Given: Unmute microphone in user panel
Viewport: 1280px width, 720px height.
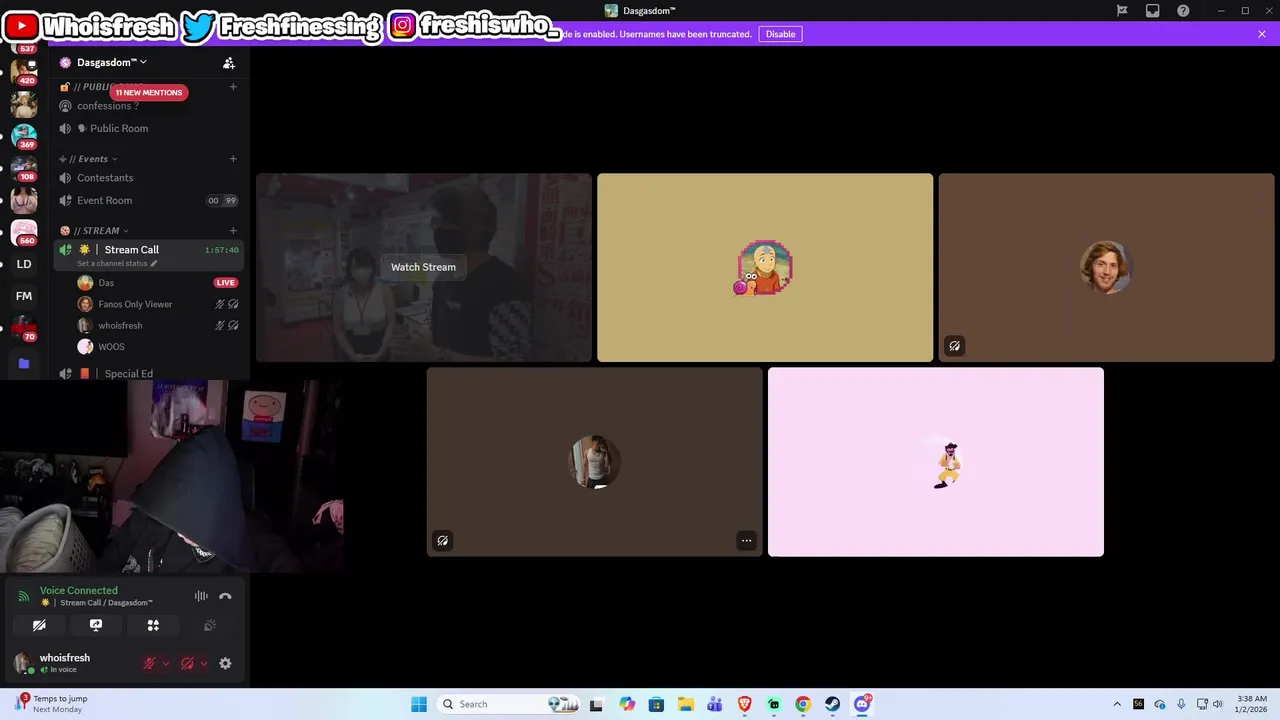Looking at the screenshot, I should click(x=149, y=663).
